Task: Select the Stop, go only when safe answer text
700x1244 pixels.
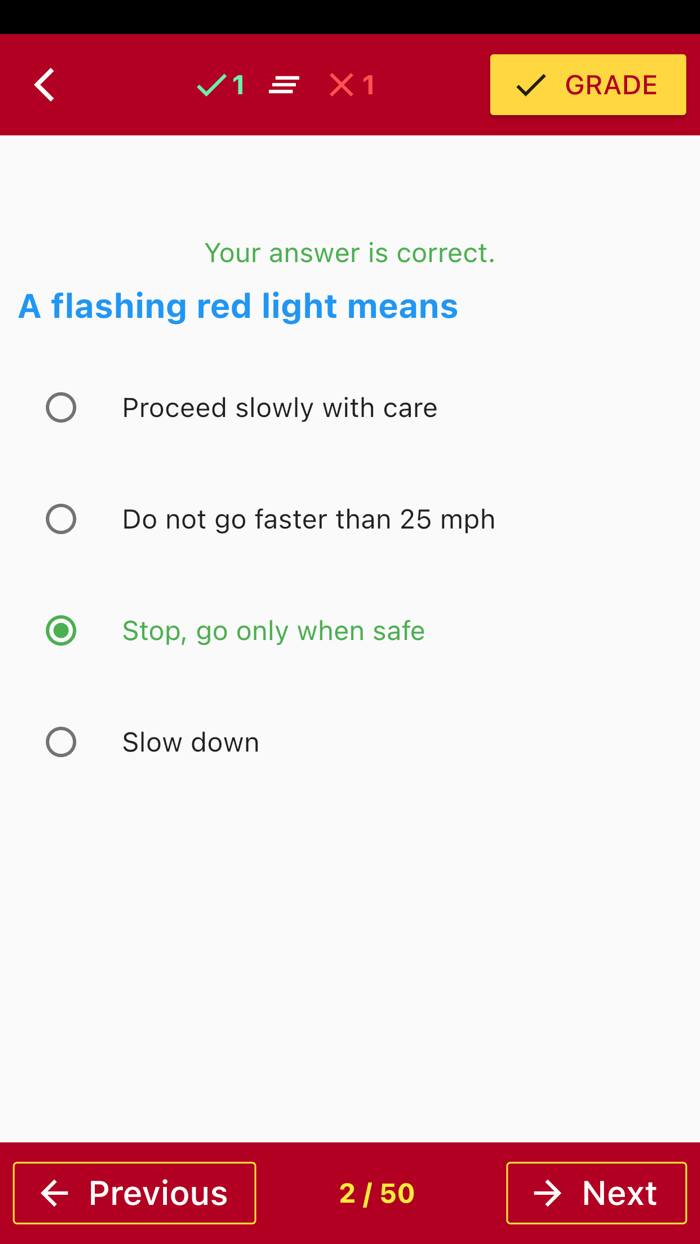Action: tap(273, 631)
